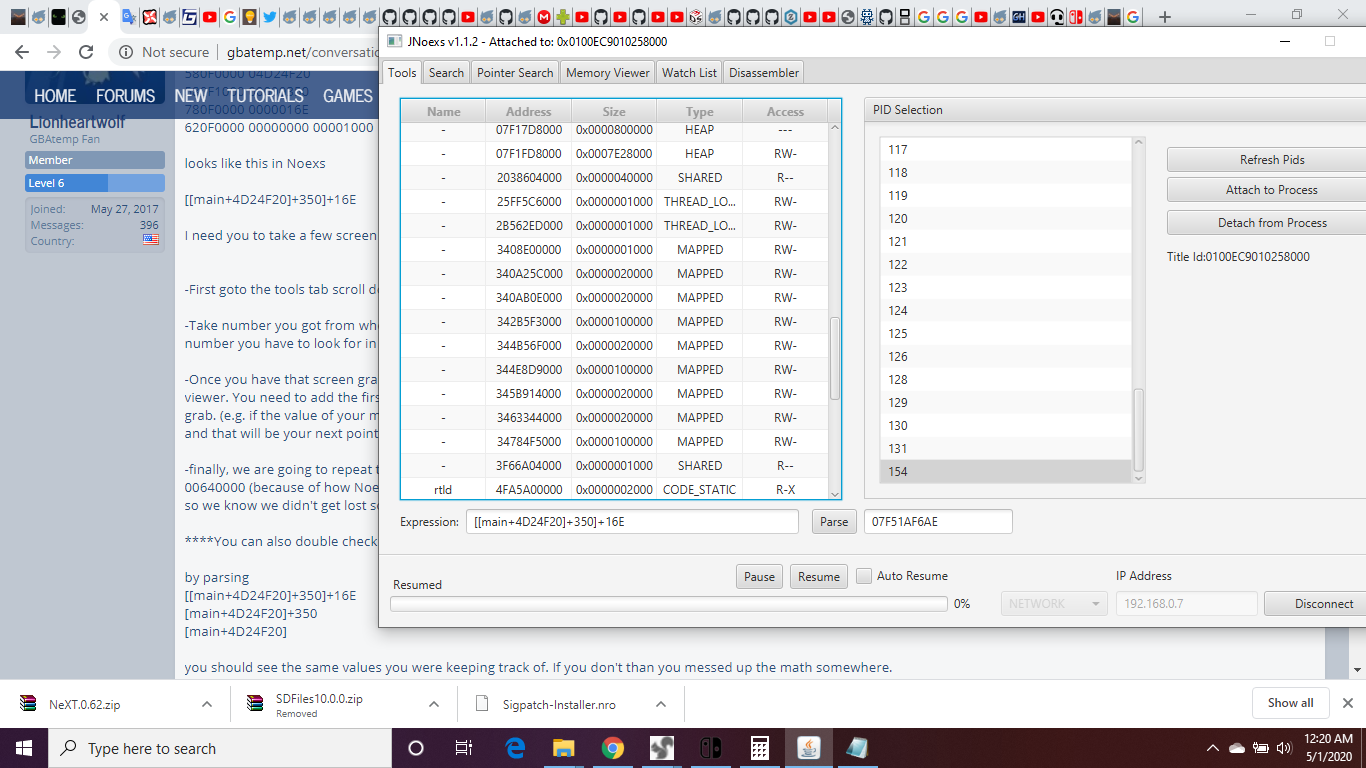Expand options for NeXT.0.62.zip download
The width and height of the screenshot is (1366, 768).
click(207, 704)
